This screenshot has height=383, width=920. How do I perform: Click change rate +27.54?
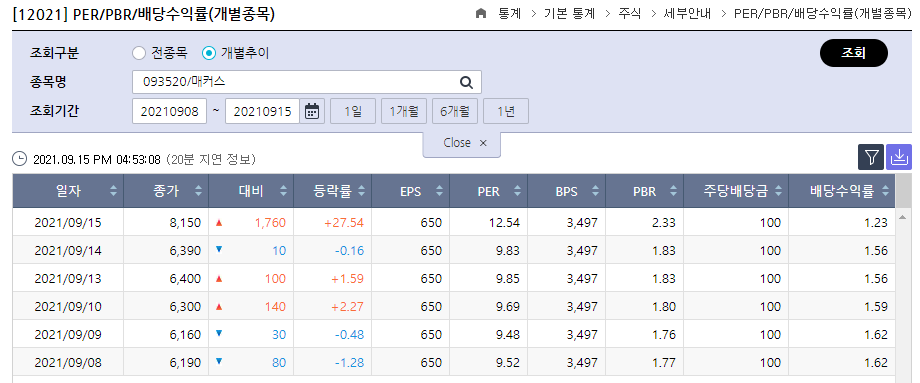(344, 223)
